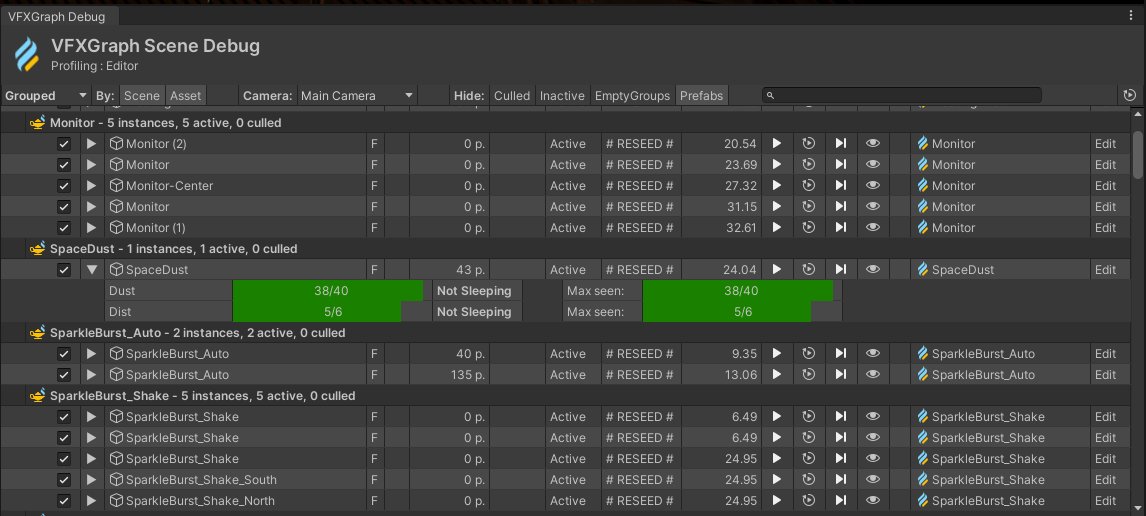This screenshot has height=516, width=1146.
Task: Step the SparkleBurst_Shake_North effect forward
Action: (x=840, y=501)
